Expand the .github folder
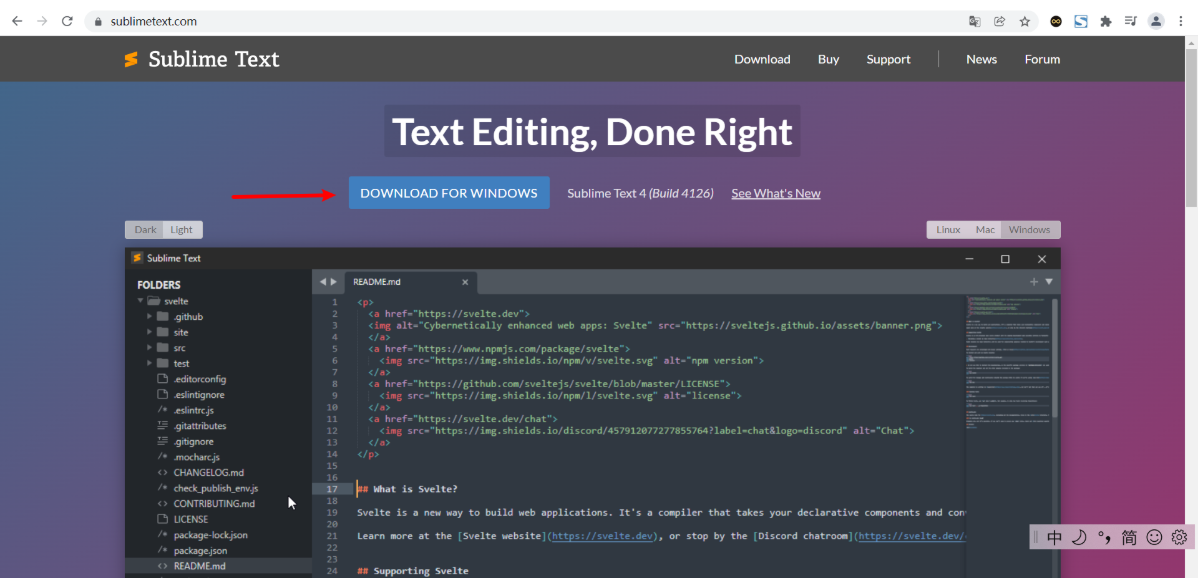 [150, 317]
